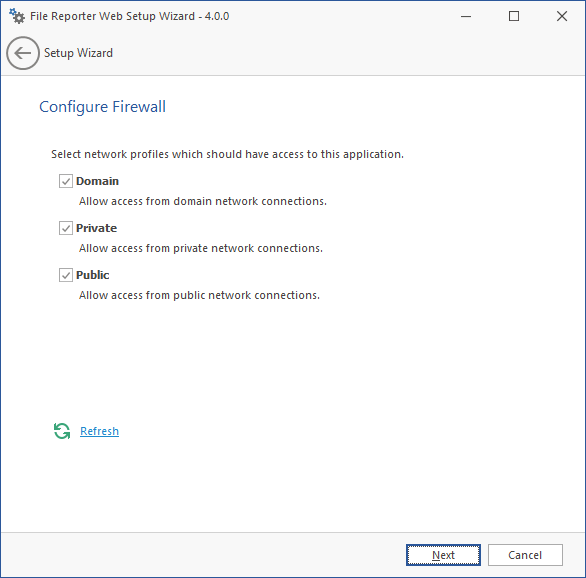This screenshot has width=586, height=578.
Task: Click the gear app icon in title bar
Action: click(17, 16)
